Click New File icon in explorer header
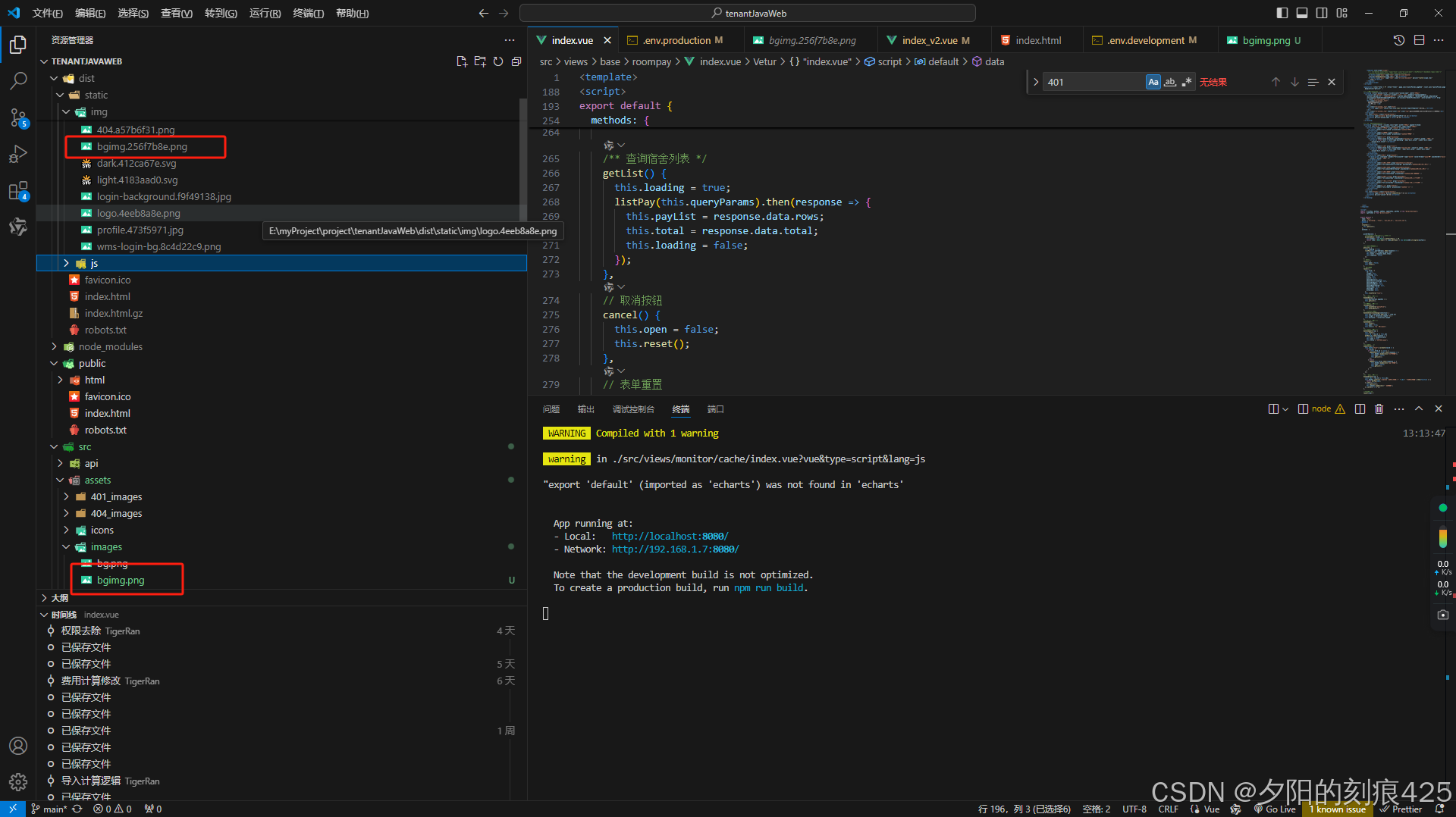 coord(462,61)
